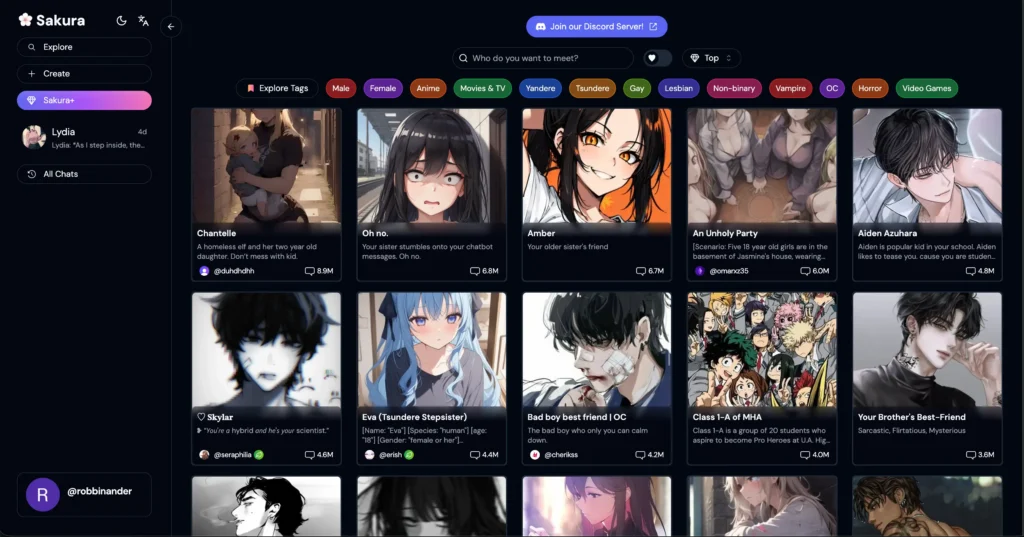Open the Explore Tags button
Screen dimensions: 1024x537
click(277, 88)
